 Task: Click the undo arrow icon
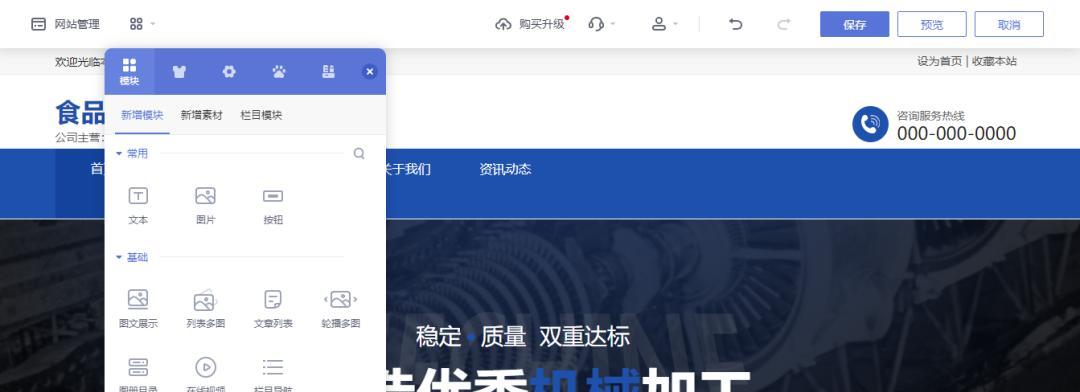(x=736, y=24)
